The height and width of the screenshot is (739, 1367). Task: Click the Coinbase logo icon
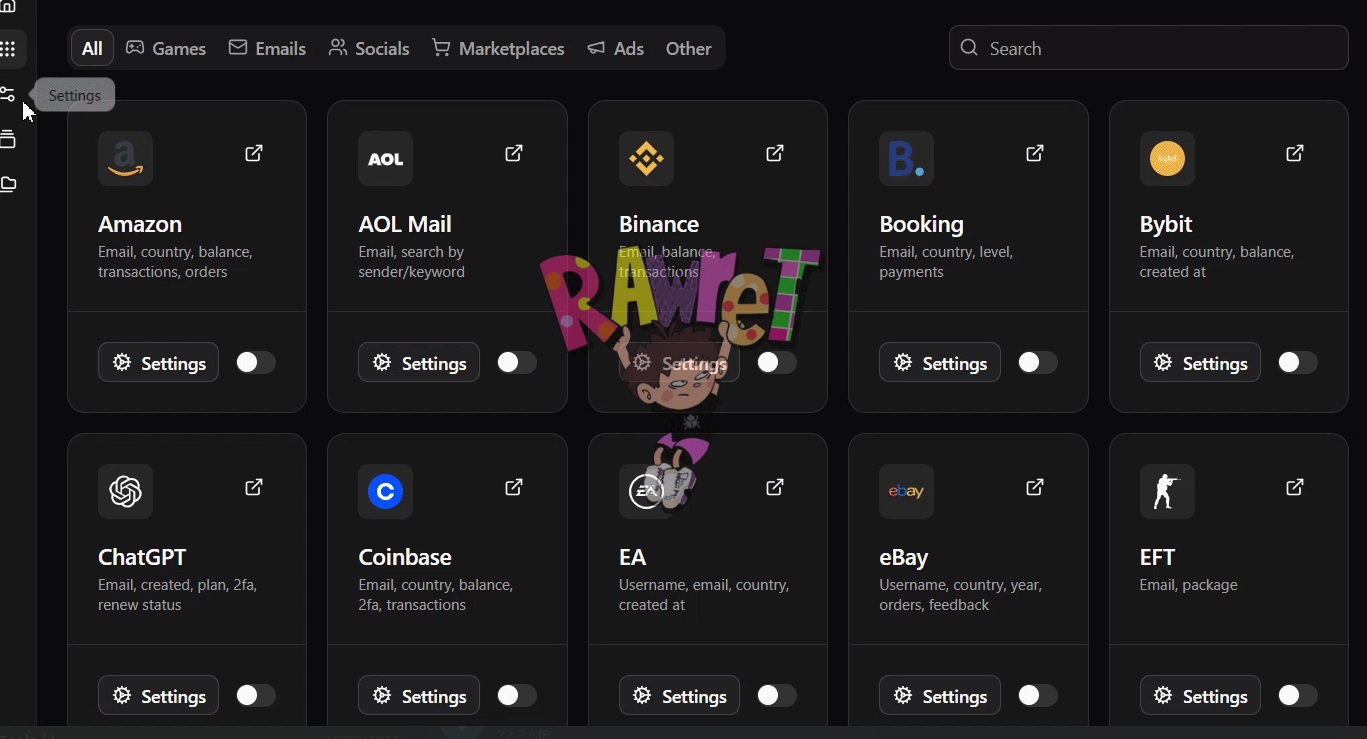coord(385,491)
